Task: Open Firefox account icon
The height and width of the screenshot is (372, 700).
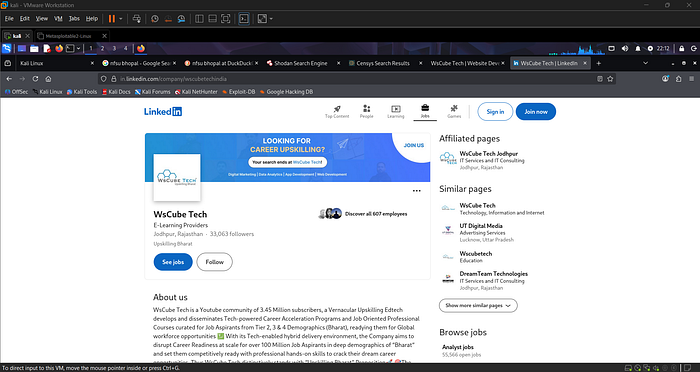Action: (x=666, y=79)
